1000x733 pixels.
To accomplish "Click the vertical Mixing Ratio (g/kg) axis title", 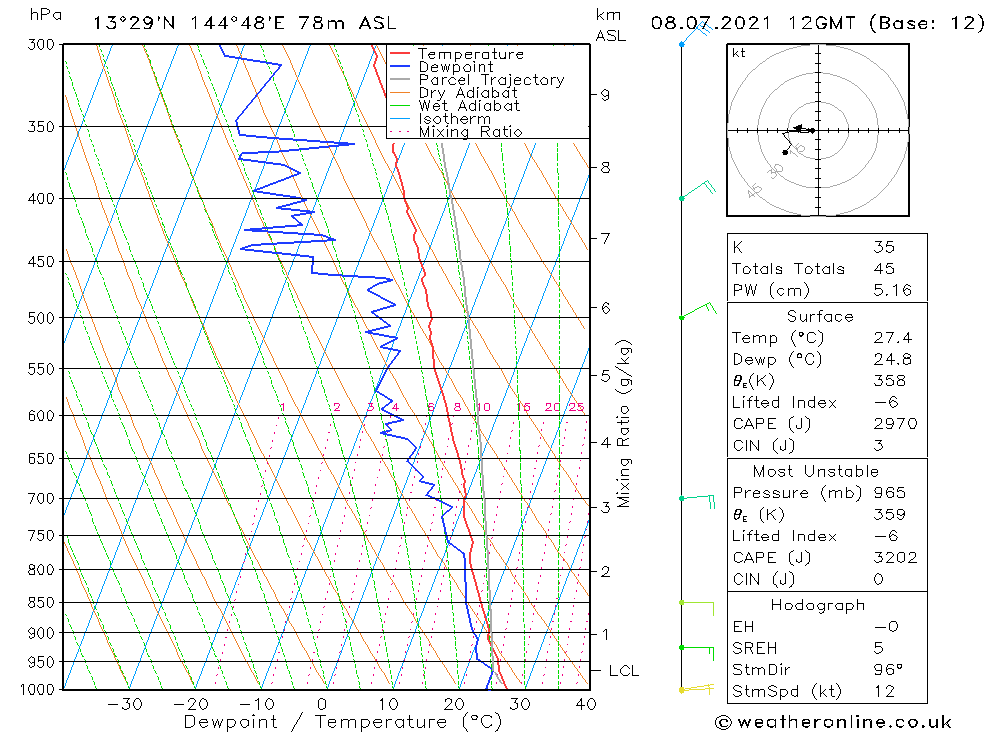I will pyautogui.click(x=624, y=424).
